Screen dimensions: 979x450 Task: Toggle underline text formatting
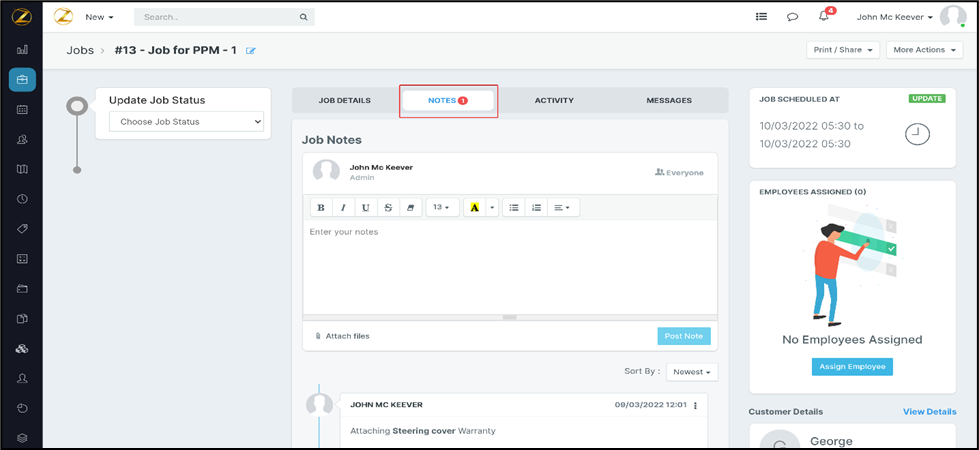(x=366, y=208)
